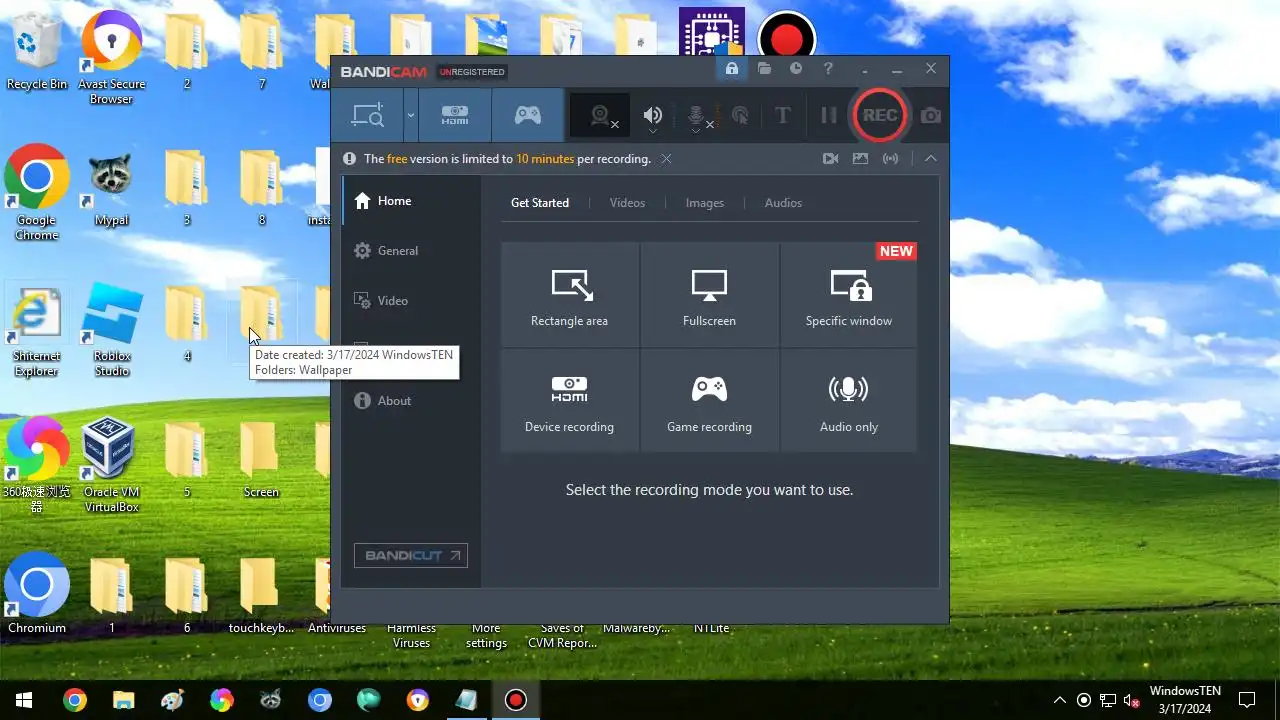Viewport: 1280px width, 720px height.
Task: Click video camera icon in notice bar
Action: point(830,159)
